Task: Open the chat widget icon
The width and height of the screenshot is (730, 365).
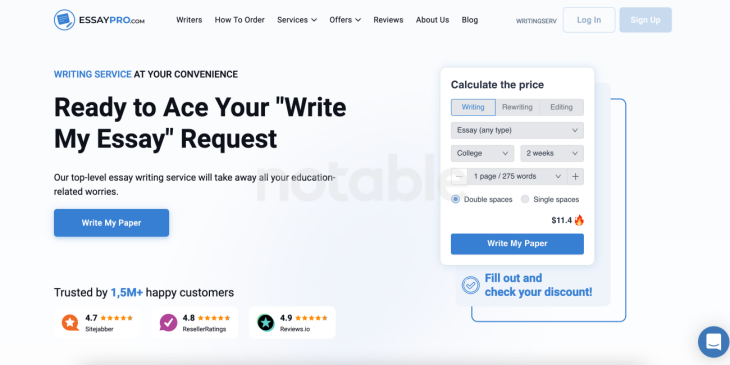Action: [714, 341]
